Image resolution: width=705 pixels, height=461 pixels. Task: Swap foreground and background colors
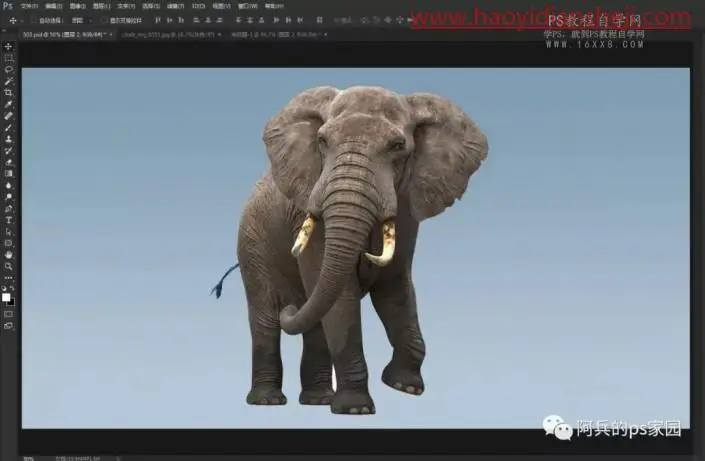pyautogui.click(x=12, y=288)
